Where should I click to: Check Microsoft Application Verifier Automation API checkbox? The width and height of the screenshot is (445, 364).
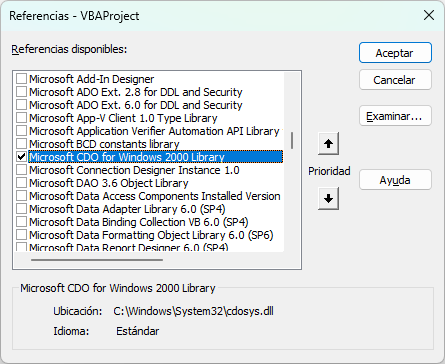point(22,131)
